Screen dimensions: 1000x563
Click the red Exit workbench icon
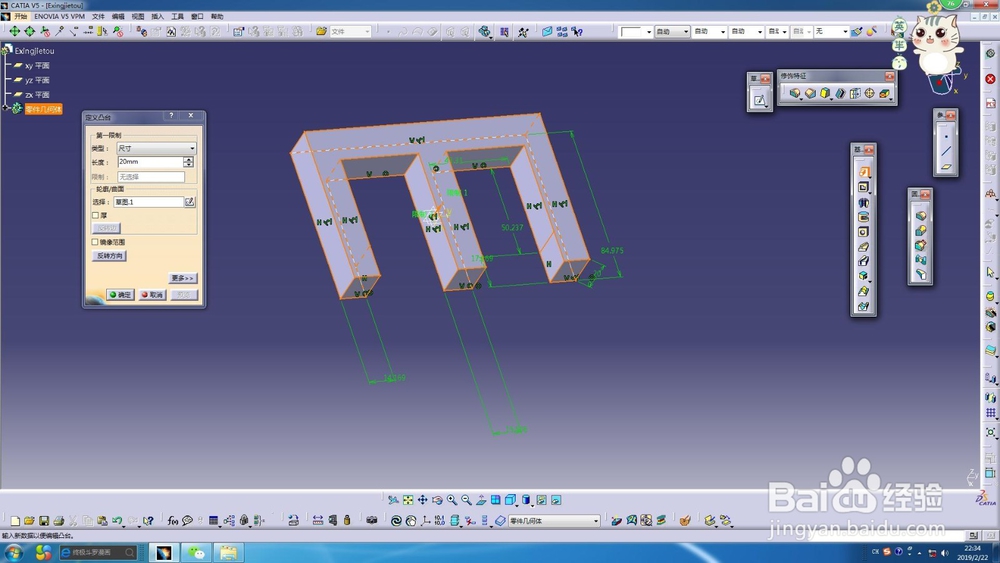pos(990,79)
